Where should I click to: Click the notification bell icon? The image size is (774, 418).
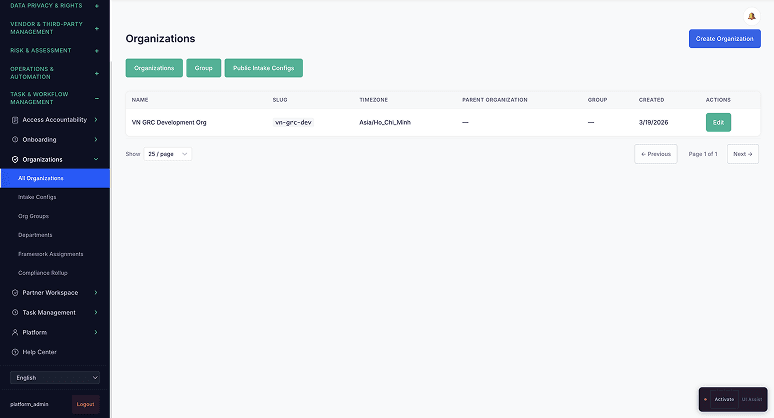tap(751, 16)
